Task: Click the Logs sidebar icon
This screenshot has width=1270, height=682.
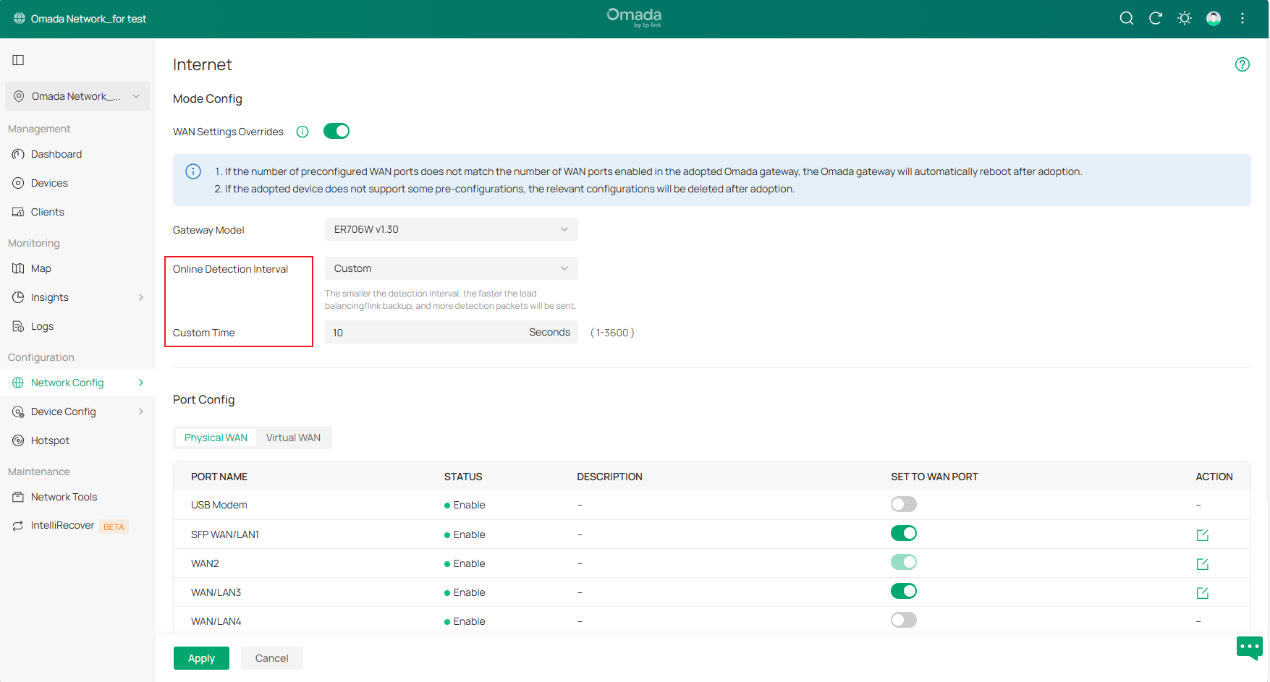Action: pyautogui.click(x=18, y=326)
